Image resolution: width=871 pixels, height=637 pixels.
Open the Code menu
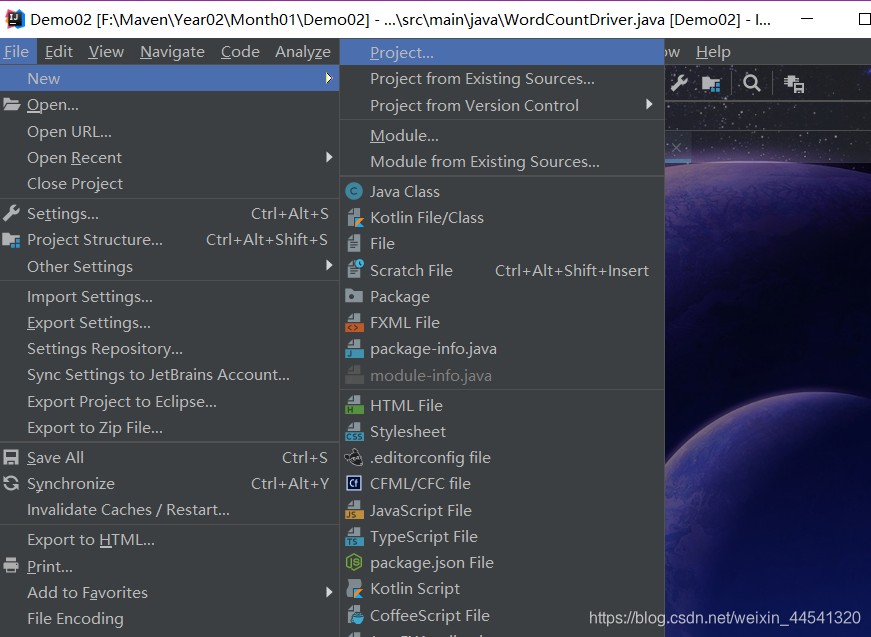tap(240, 52)
